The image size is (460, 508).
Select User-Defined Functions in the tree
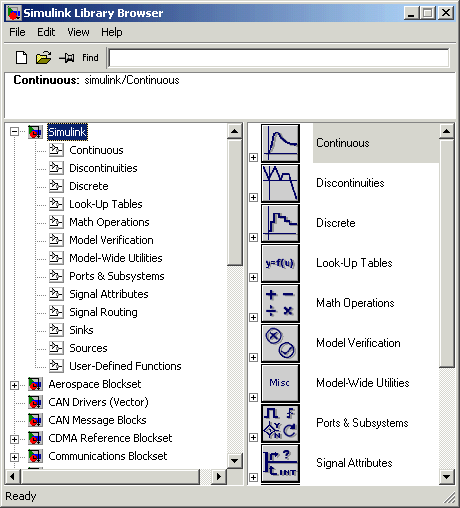pos(125,366)
